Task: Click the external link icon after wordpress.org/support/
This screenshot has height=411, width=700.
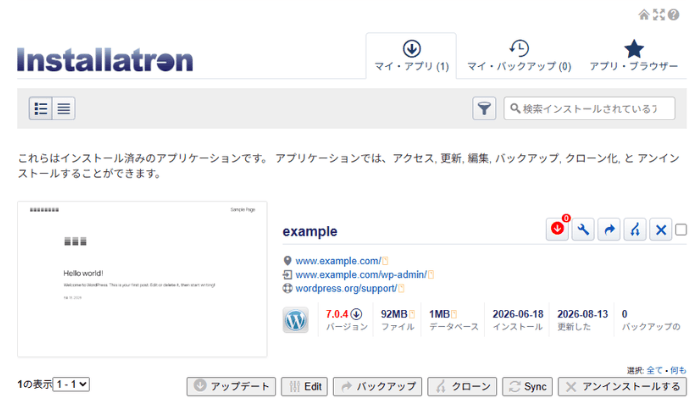Action: coord(401,289)
